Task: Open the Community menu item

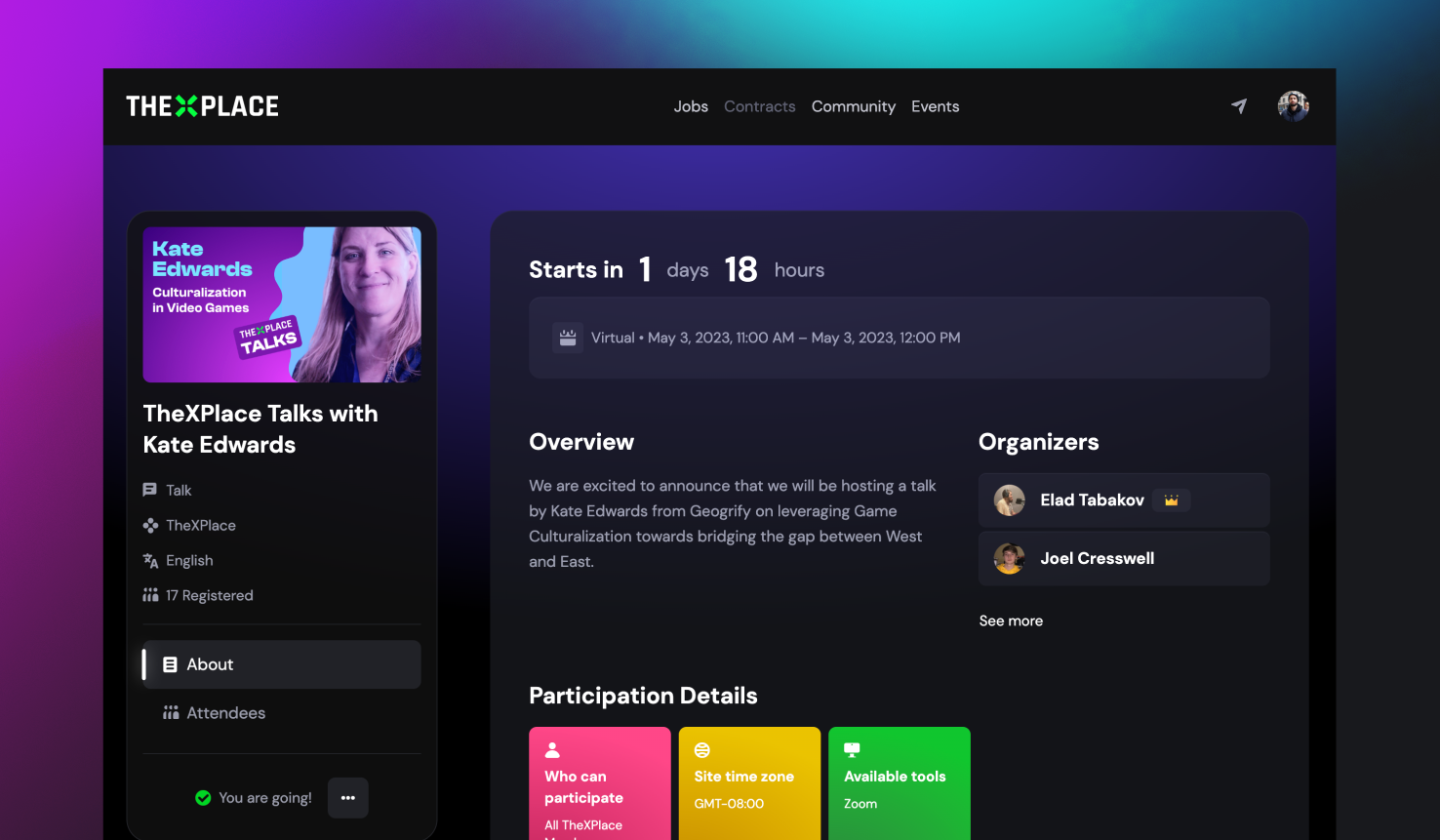Action: (x=853, y=106)
